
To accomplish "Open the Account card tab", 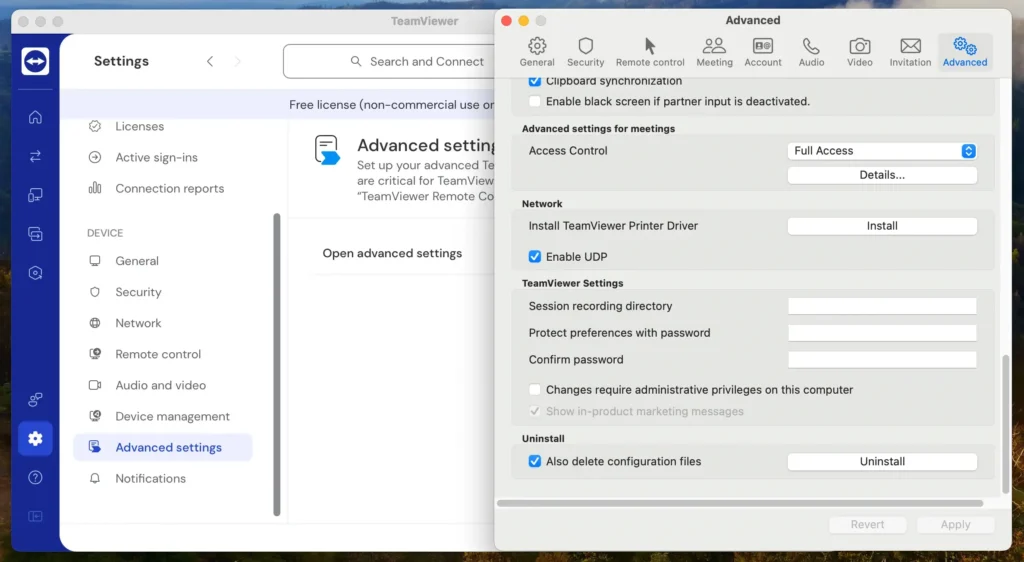I will pyautogui.click(x=763, y=52).
